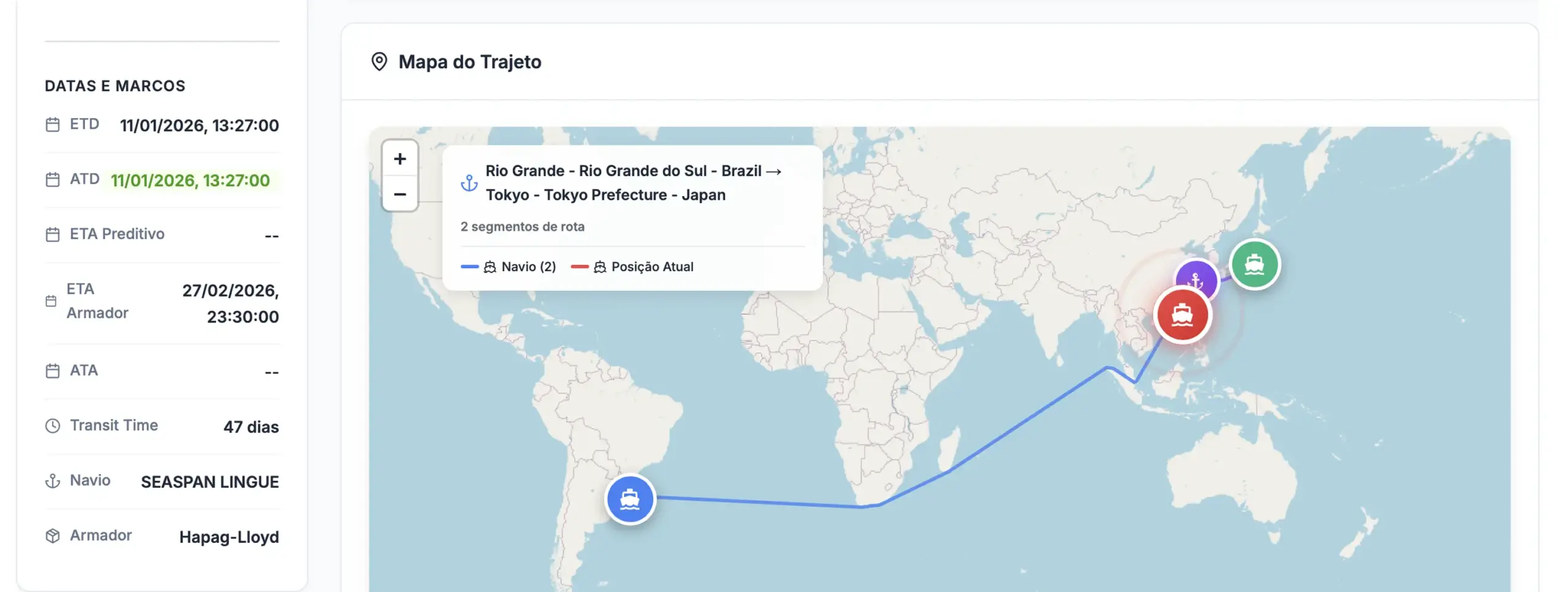This screenshot has height=592, width=1568.
Task: Click the green destination ship marker near Japan
Action: pyautogui.click(x=1254, y=264)
